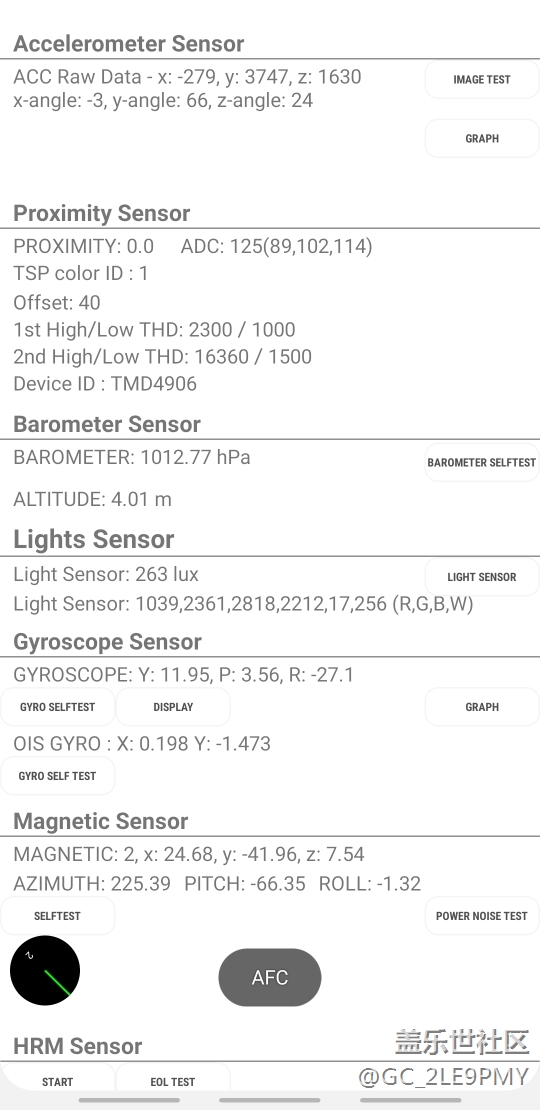Image resolution: width=540 pixels, height=1110 pixels.
Task: Tap the Light Sensor lux reading
Action: pyautogui.click(x=106, y=574)
